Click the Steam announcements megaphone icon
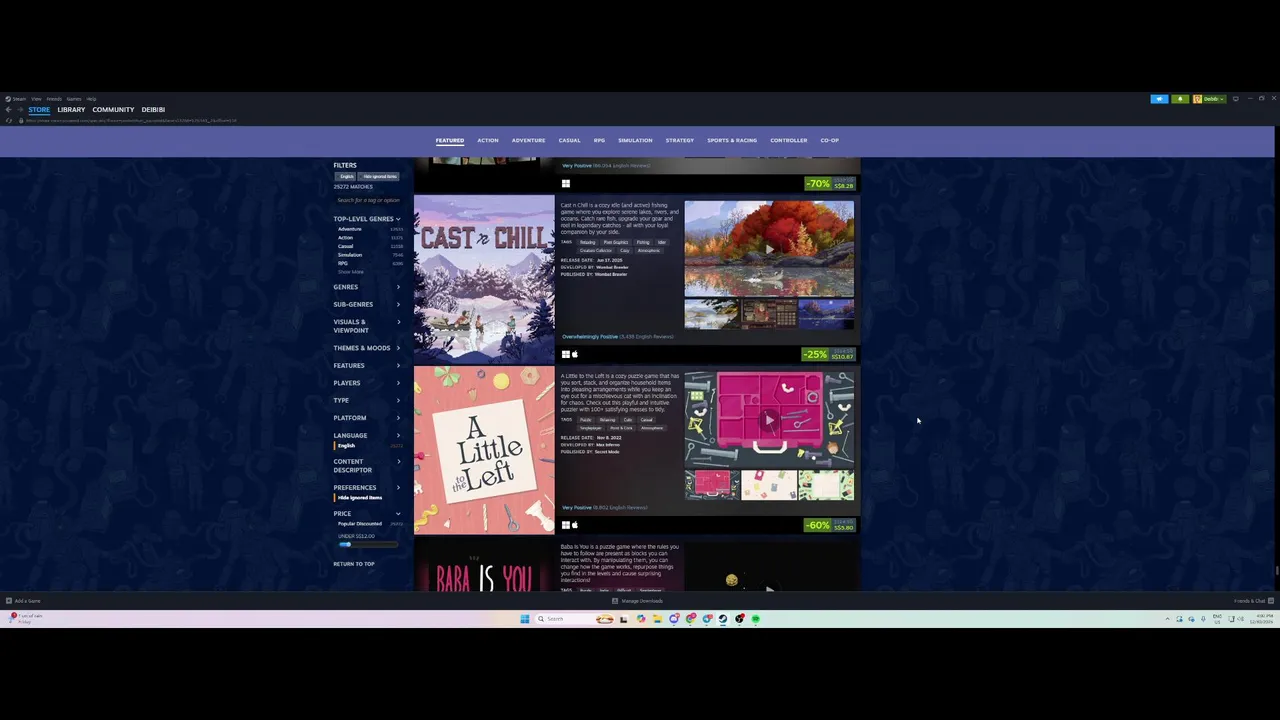 pos(1160,99)
